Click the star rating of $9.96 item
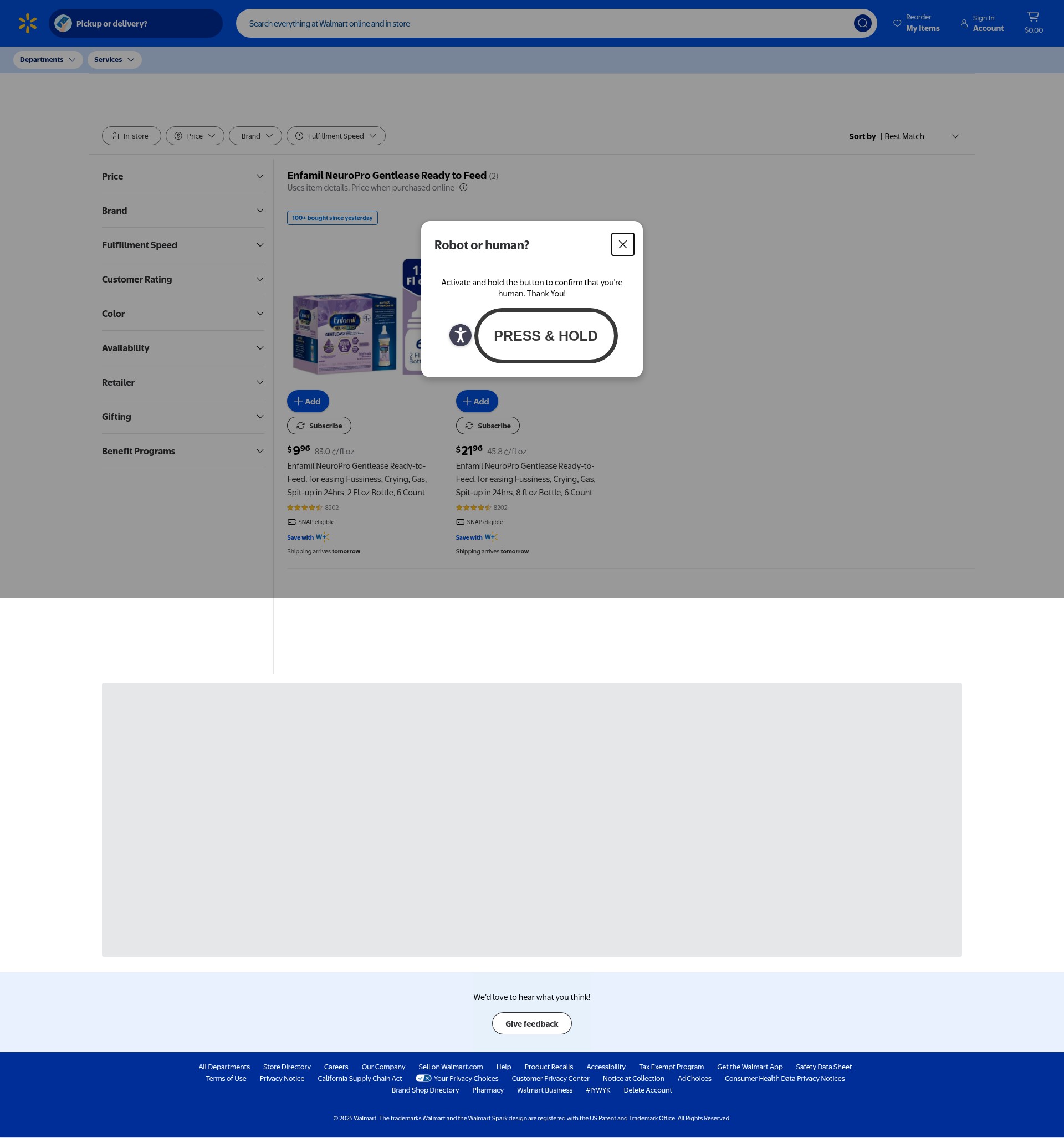Viewport: 1064px width, 1138px height. [305, 508]
